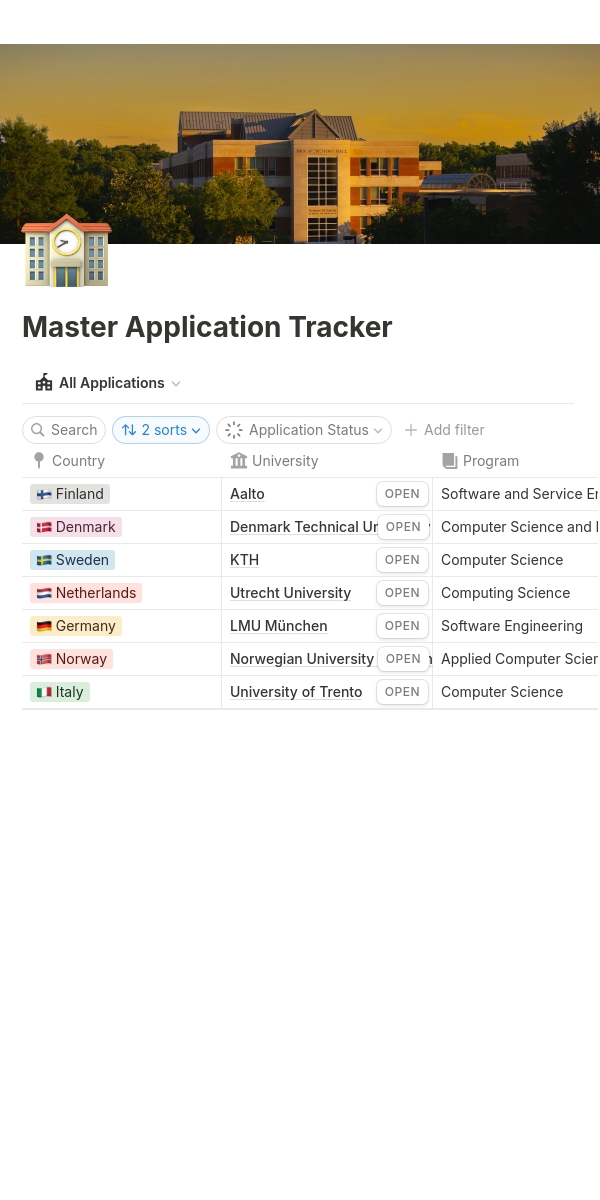Click the Application Status spinner icon
Image resolution: width=600 pixels, height=1200 pixels.
click(x=234, y=430)
